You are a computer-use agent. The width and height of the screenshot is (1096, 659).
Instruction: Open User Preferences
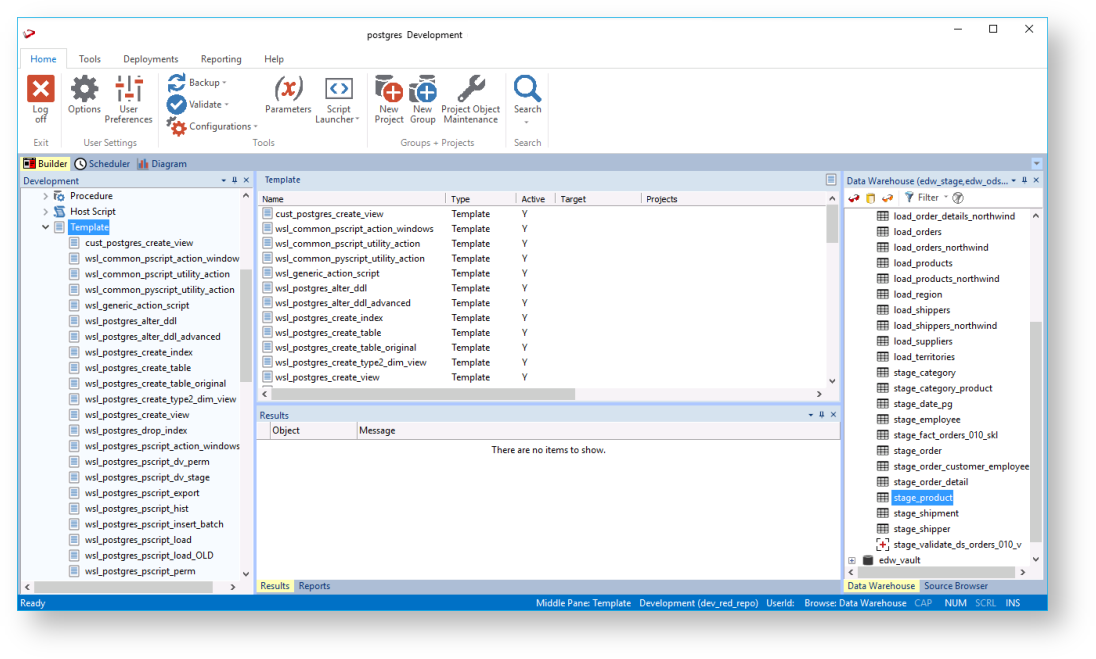(129, 91)
